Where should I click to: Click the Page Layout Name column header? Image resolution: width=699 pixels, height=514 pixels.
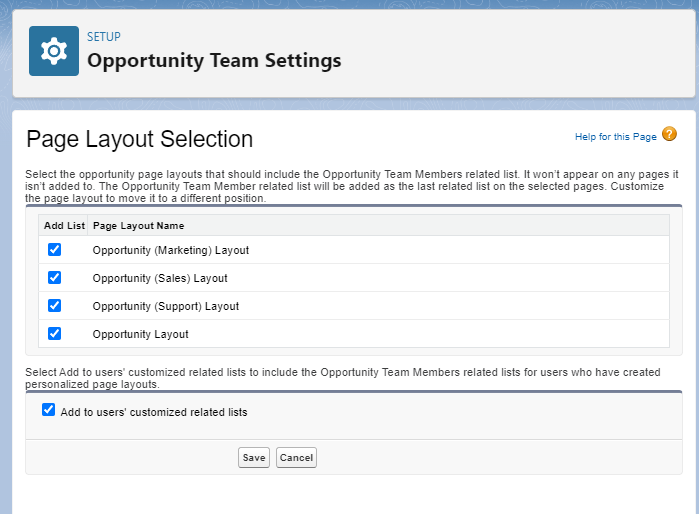point(137,226)
